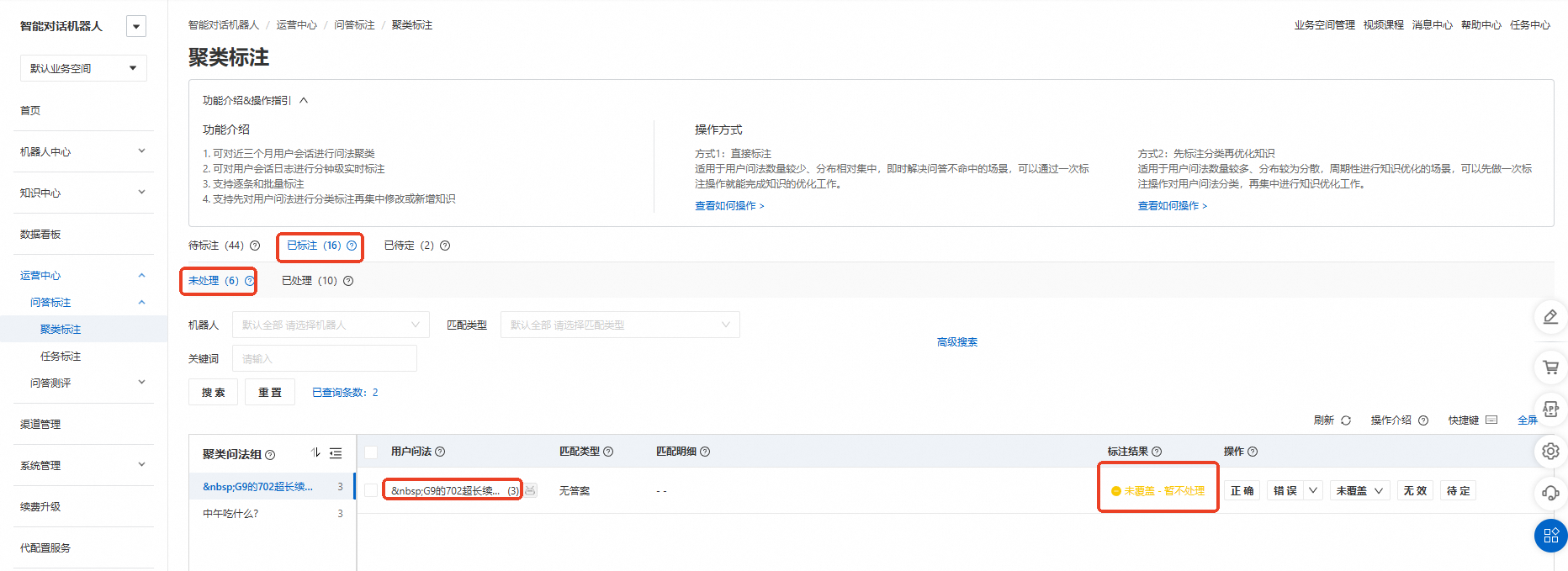The width and height of the screenshot is (1568, 571).
Task: Click the 重置 button
Action: (x=270, y=392)
